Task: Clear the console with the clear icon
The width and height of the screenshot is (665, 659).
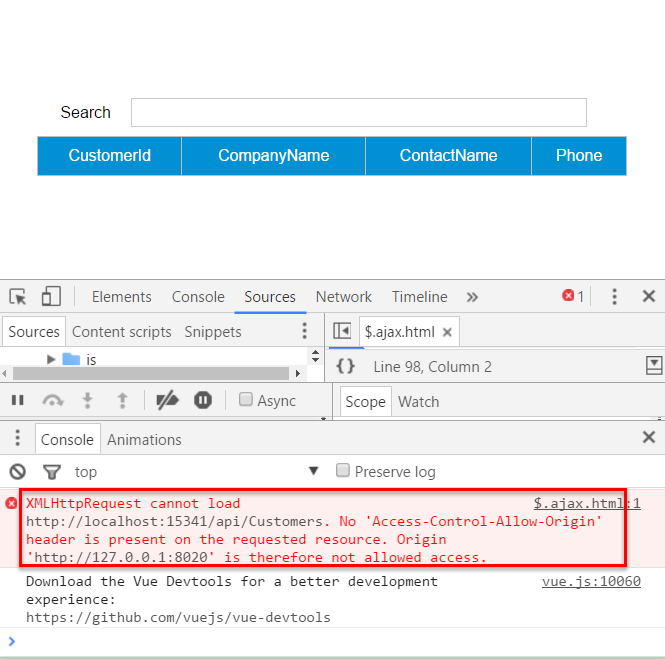Action: point(18,472)
